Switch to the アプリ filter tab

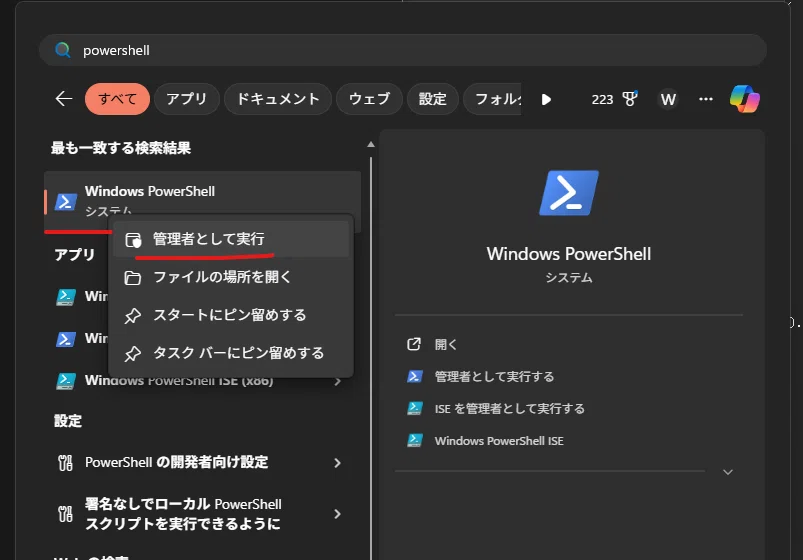coord(186,99)
